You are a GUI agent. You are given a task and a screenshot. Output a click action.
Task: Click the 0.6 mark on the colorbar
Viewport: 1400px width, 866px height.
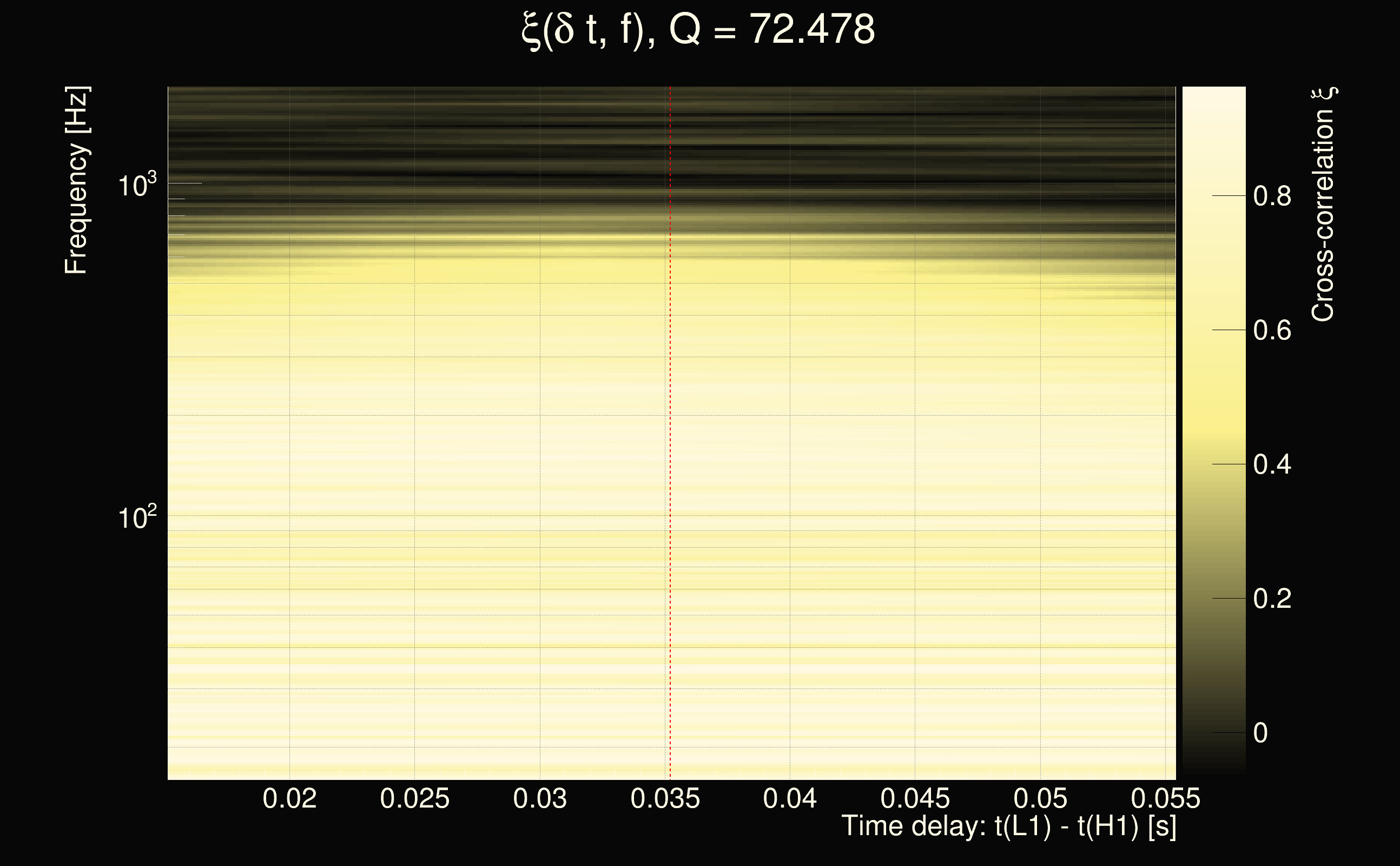(1272, 331)
